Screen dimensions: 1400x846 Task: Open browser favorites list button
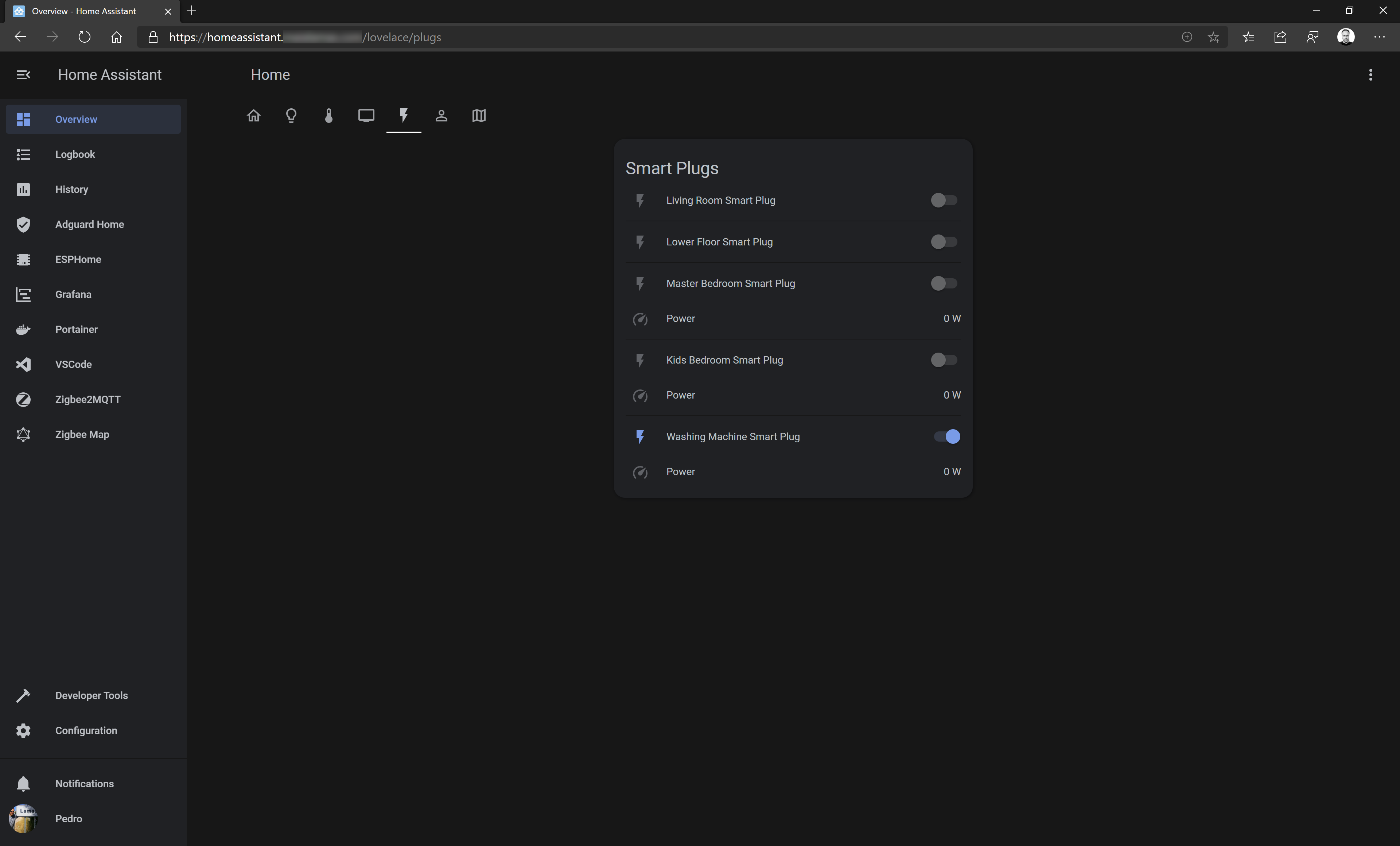pos(1248,37)
